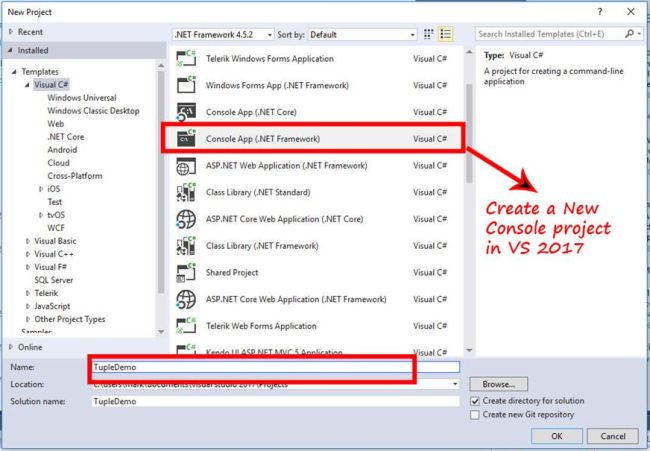Close the New Project dialog

tap(631, 12)
